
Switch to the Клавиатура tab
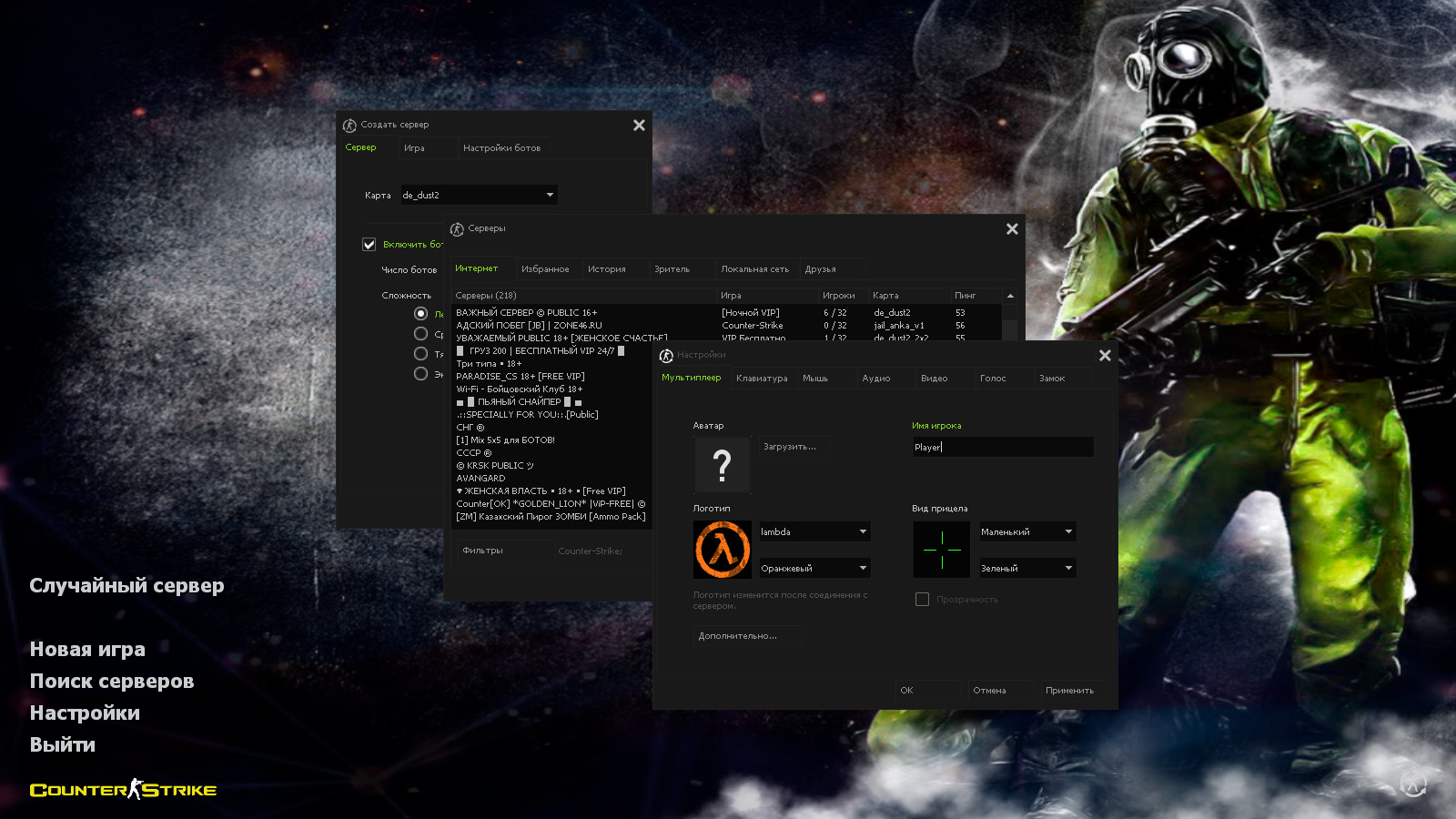(762, 379)
